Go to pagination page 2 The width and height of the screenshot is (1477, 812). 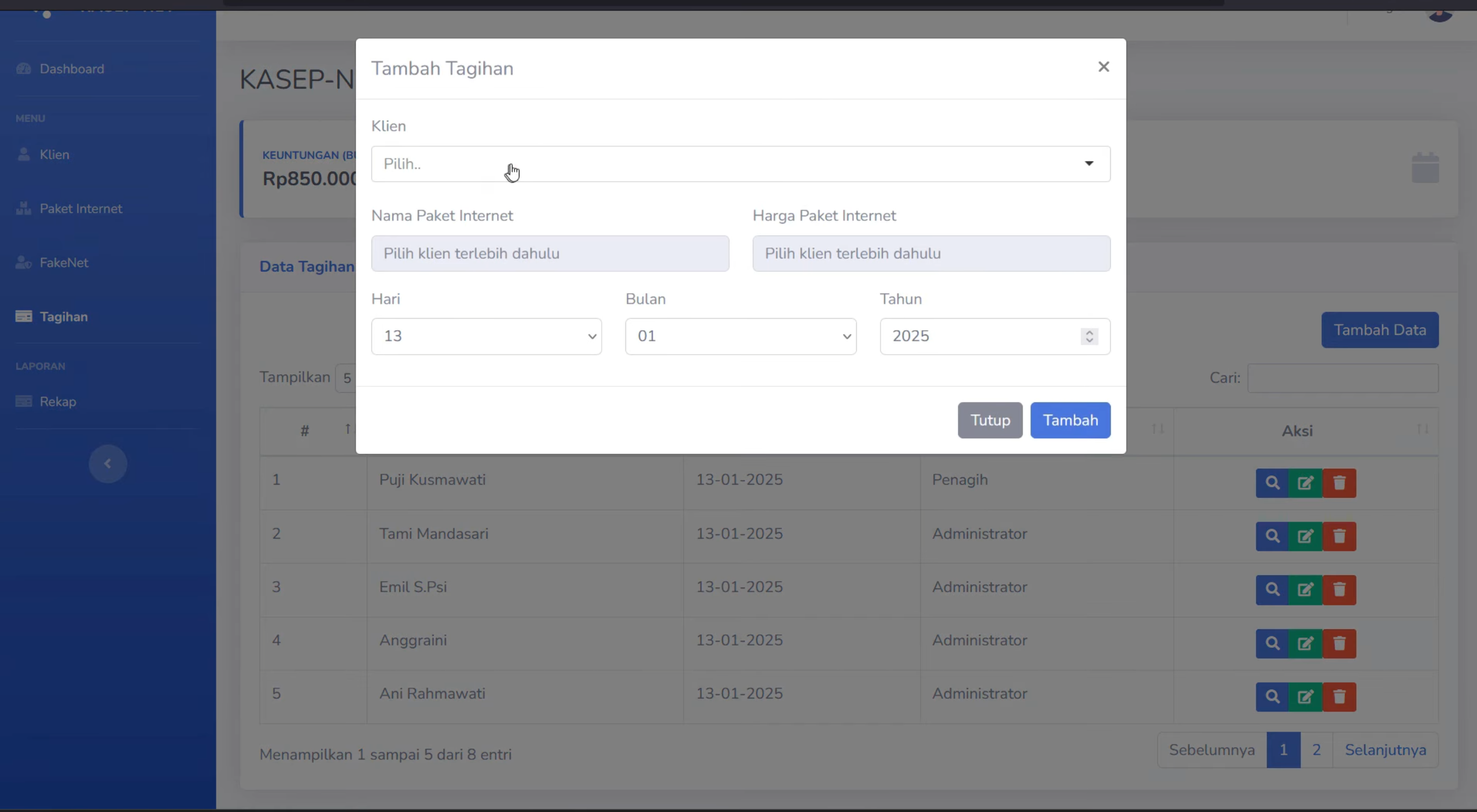pos(1316,750)
